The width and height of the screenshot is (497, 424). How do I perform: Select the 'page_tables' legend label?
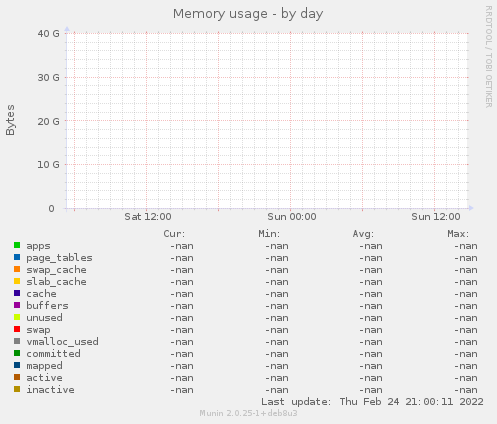pyautogui.click(x=59, y=258)
